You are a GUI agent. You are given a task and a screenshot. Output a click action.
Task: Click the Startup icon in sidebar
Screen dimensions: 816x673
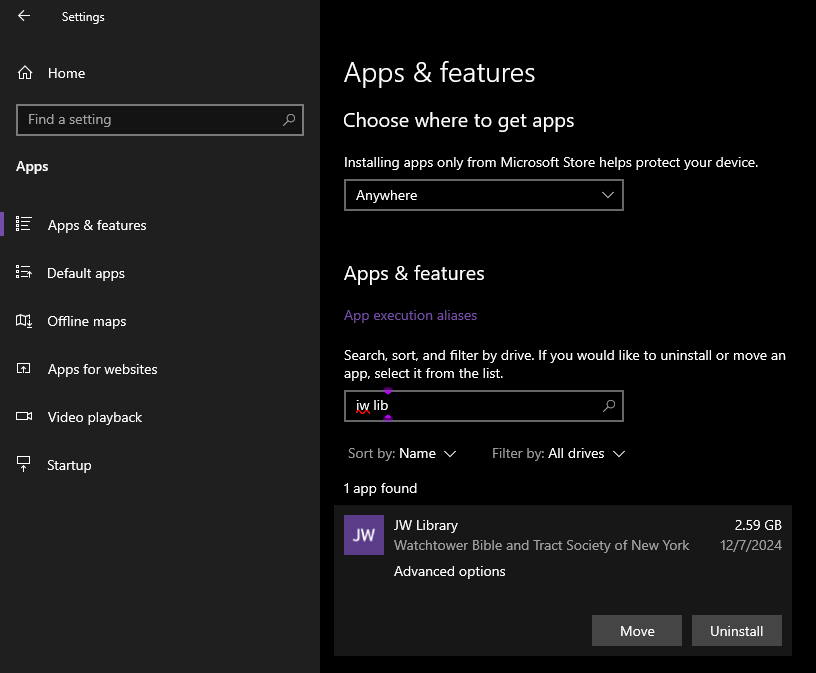point(23,464)
